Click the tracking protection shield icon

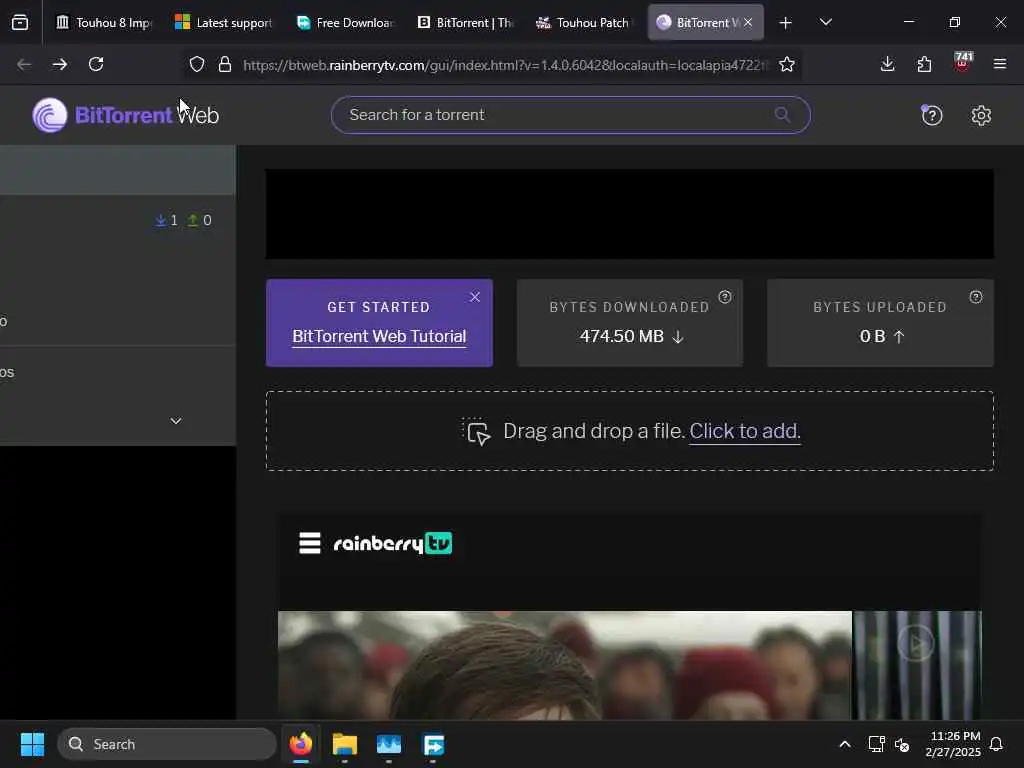coord(197,64)
